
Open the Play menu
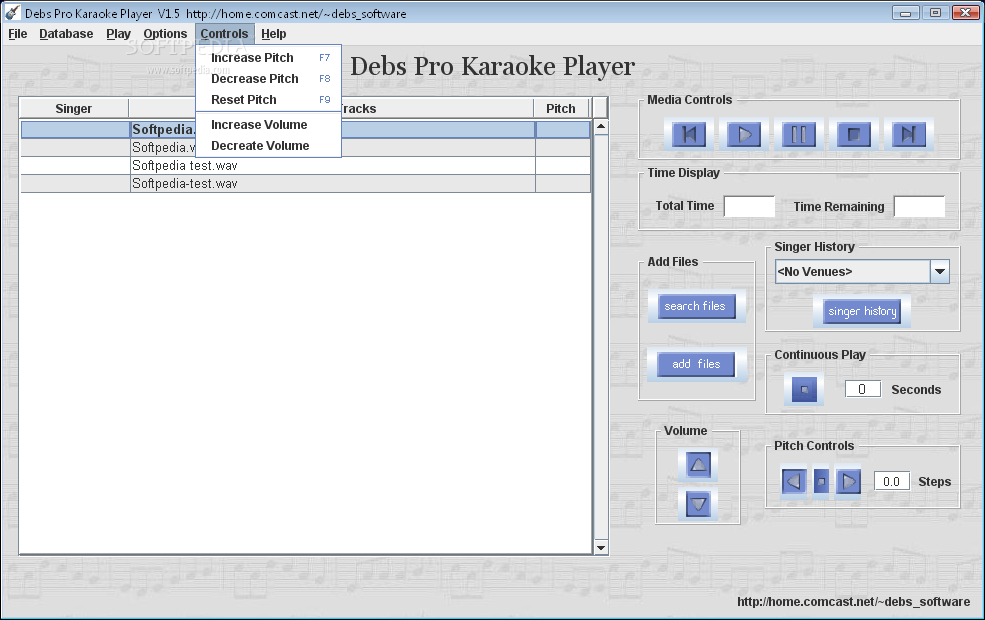tap(118, 34)
